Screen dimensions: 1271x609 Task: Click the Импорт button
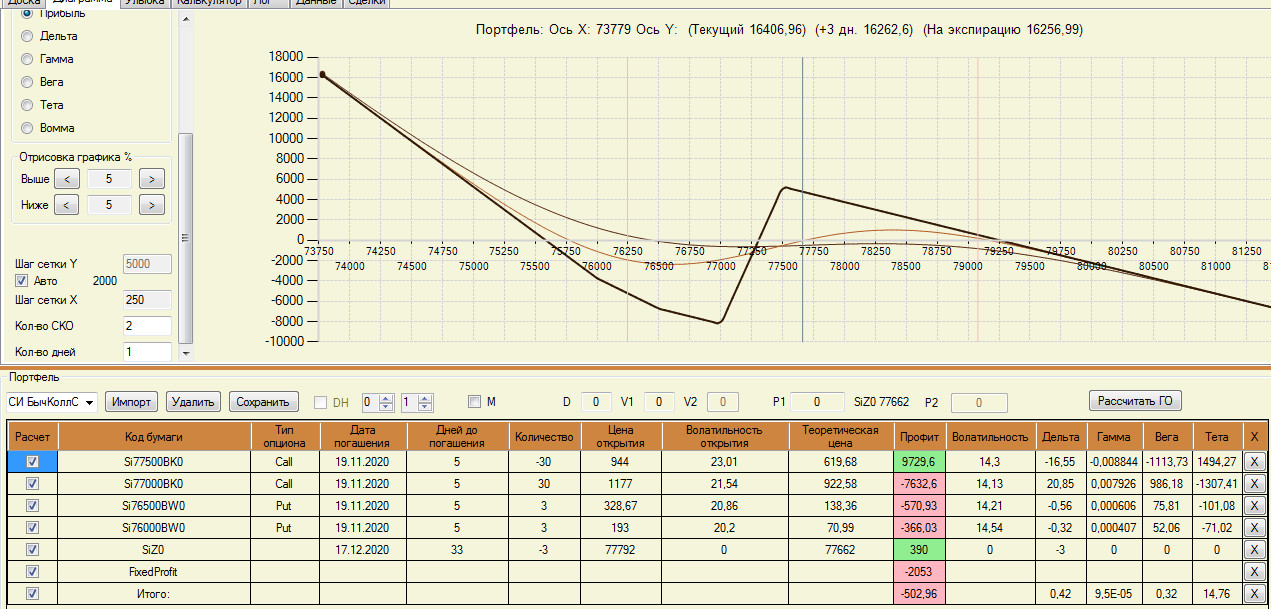(x=132, y=402)
